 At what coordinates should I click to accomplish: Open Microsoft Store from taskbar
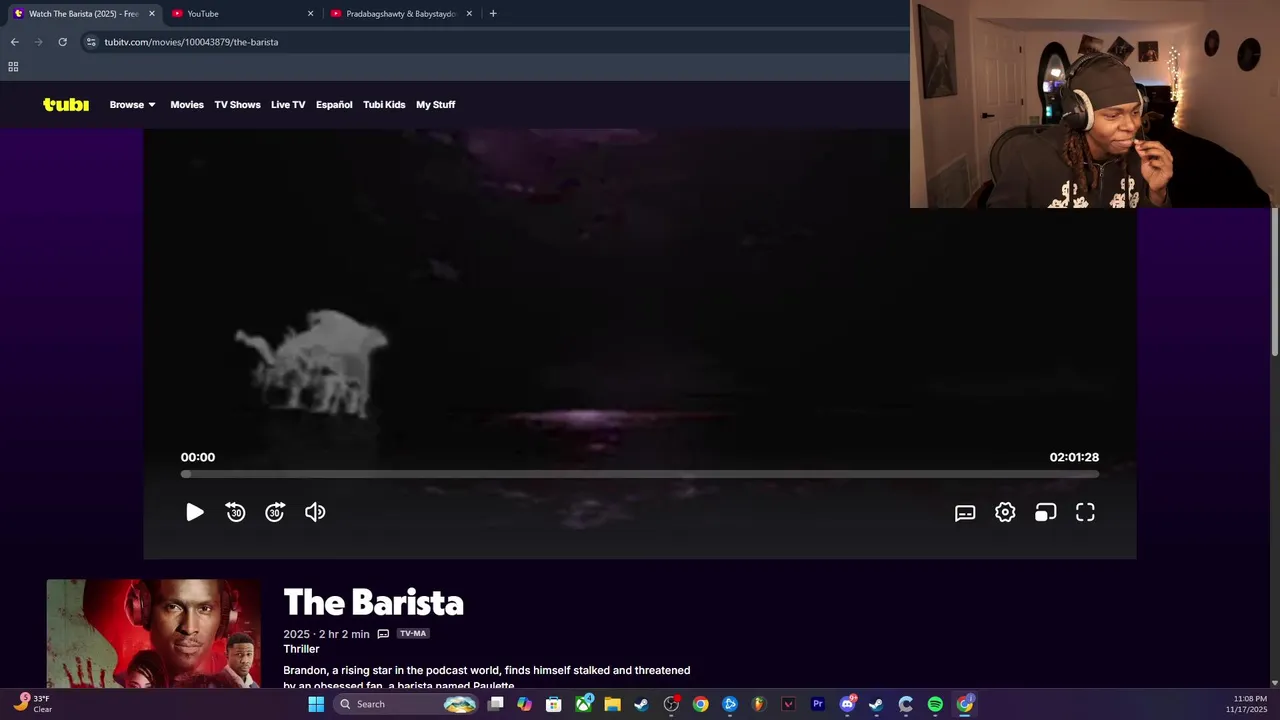tap(554, 704)
